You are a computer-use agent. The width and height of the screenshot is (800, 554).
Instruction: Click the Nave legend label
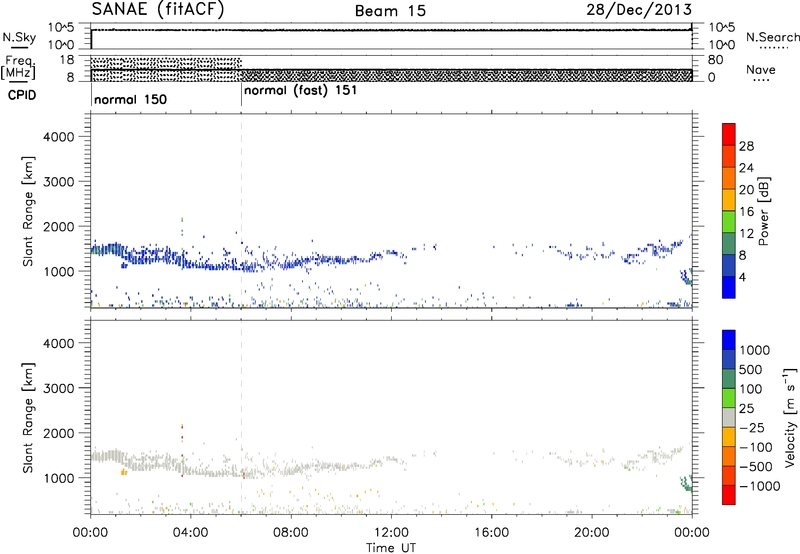761,69
